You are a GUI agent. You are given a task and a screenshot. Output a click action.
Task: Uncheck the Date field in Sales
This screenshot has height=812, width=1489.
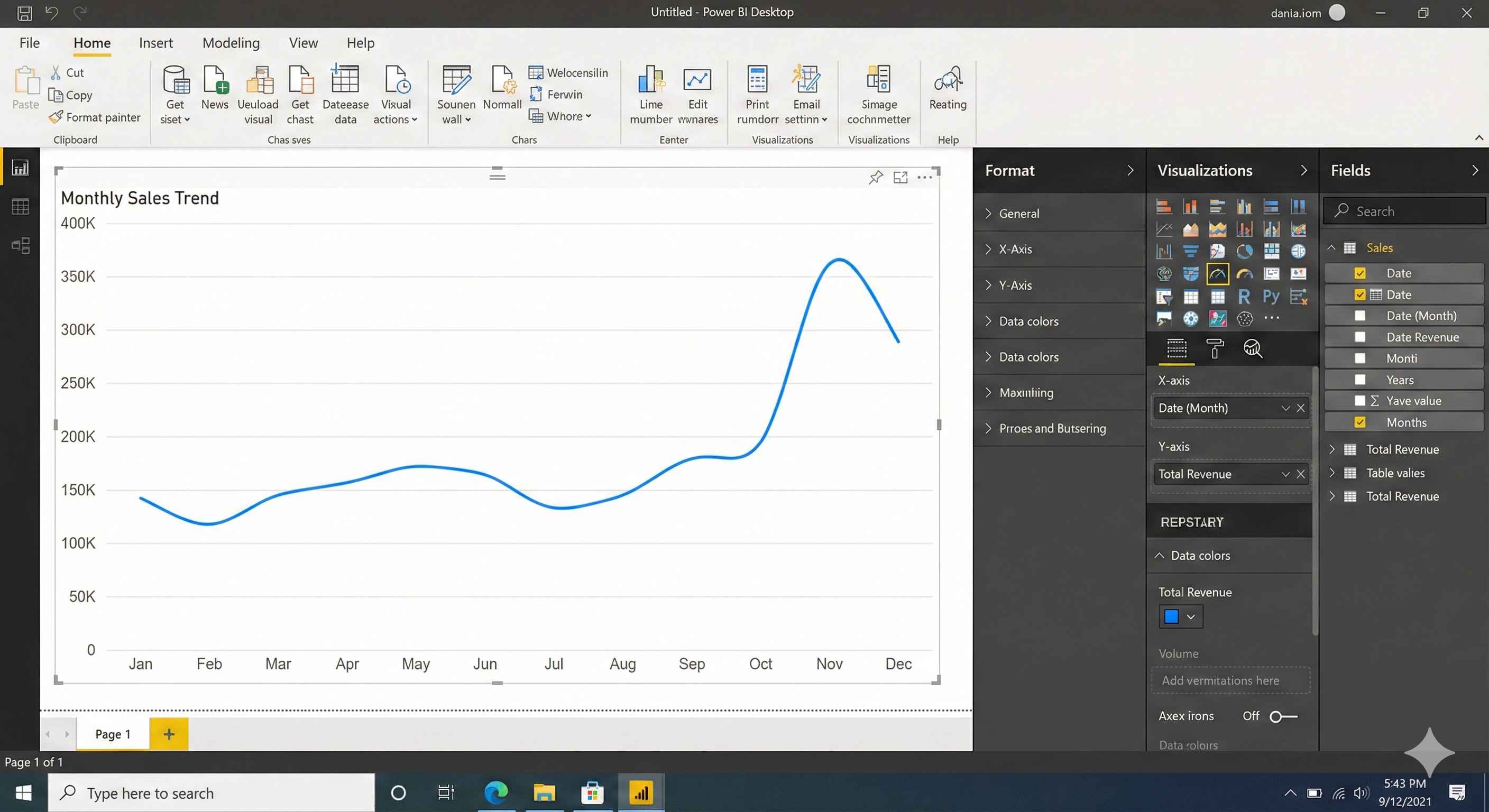(1361, 273)
